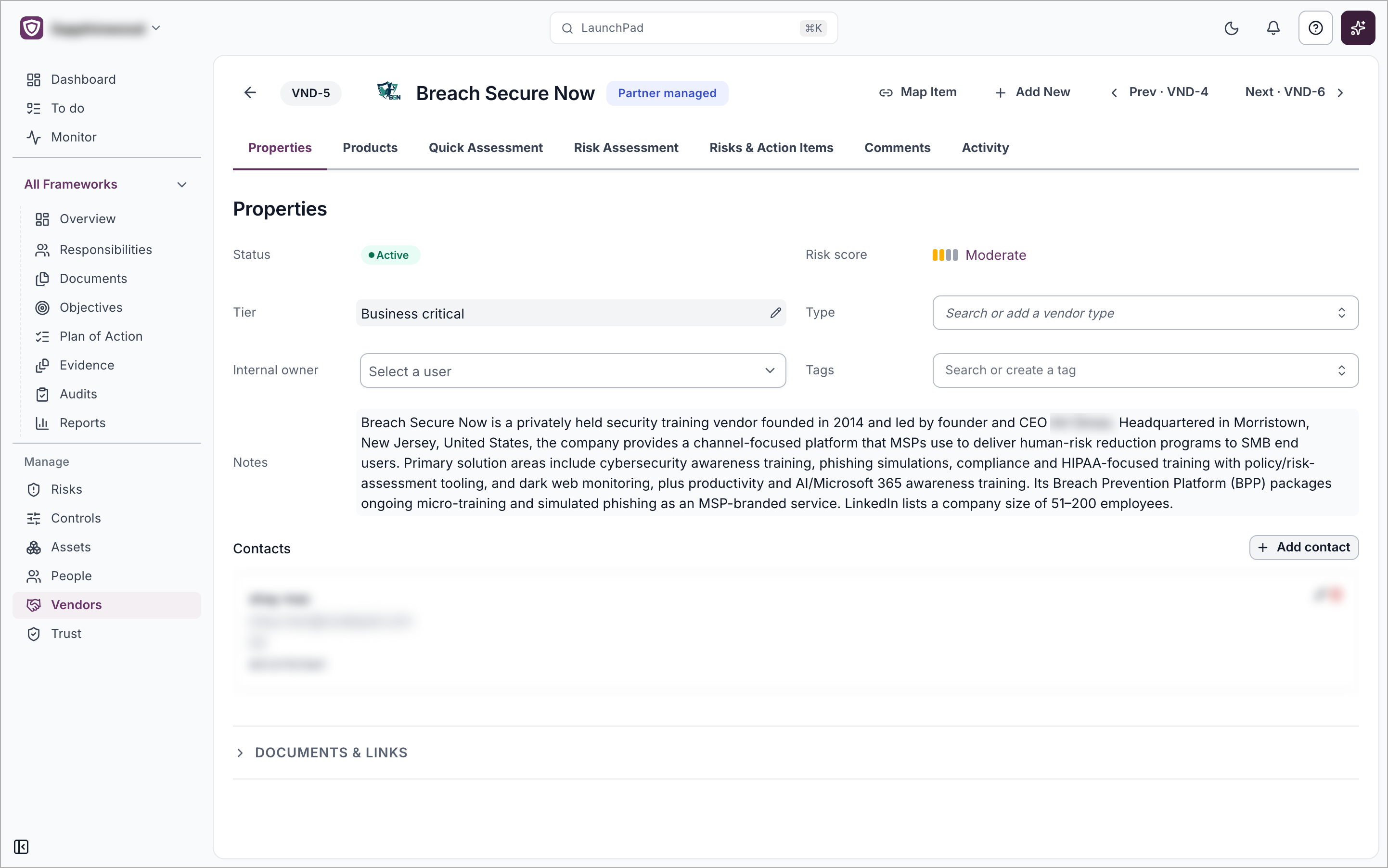
Task: Collapse the sidebar panel icon
Action: (21, 847)
